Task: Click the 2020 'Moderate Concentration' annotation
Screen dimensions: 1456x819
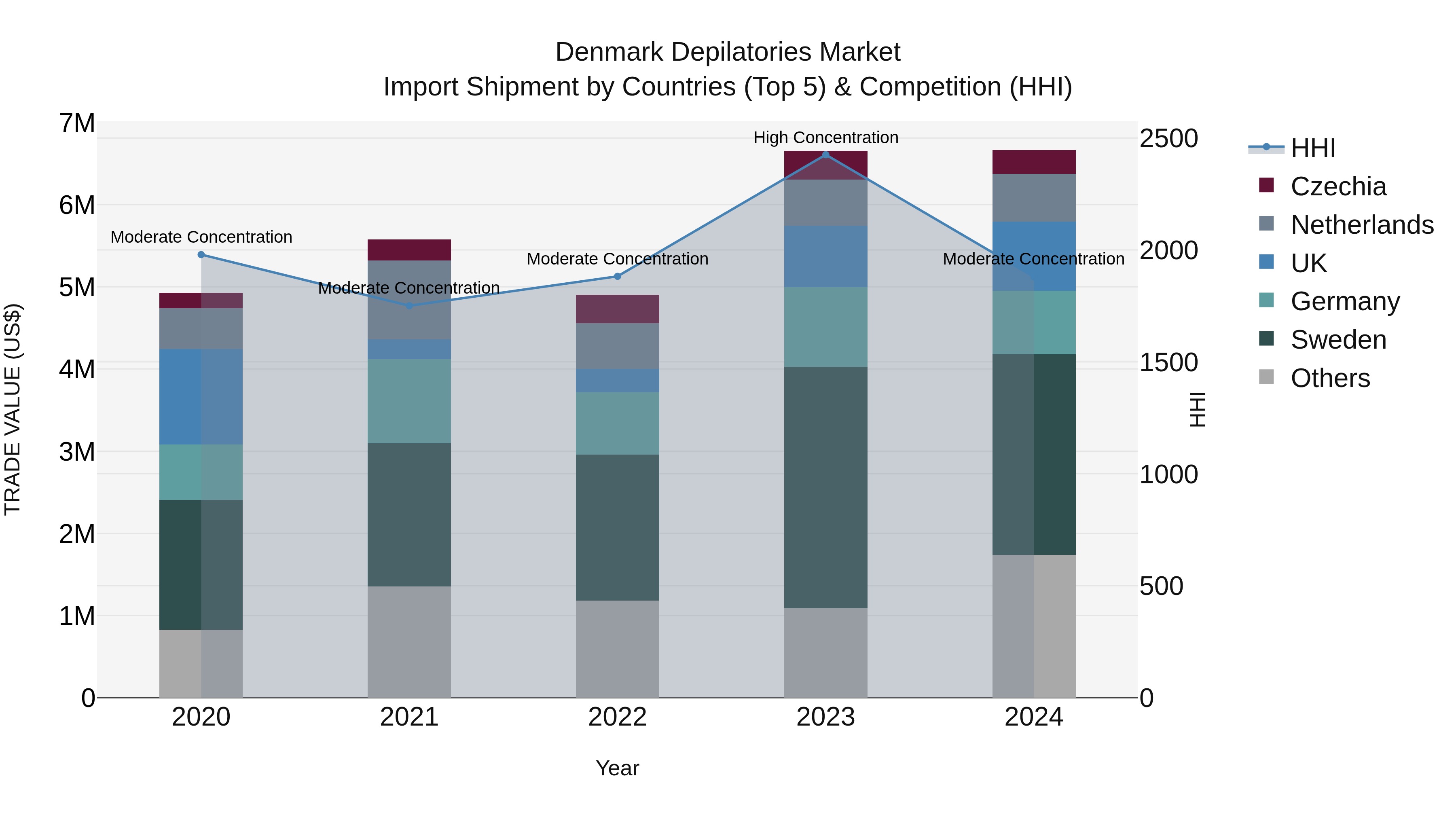Action: point(201,237)
